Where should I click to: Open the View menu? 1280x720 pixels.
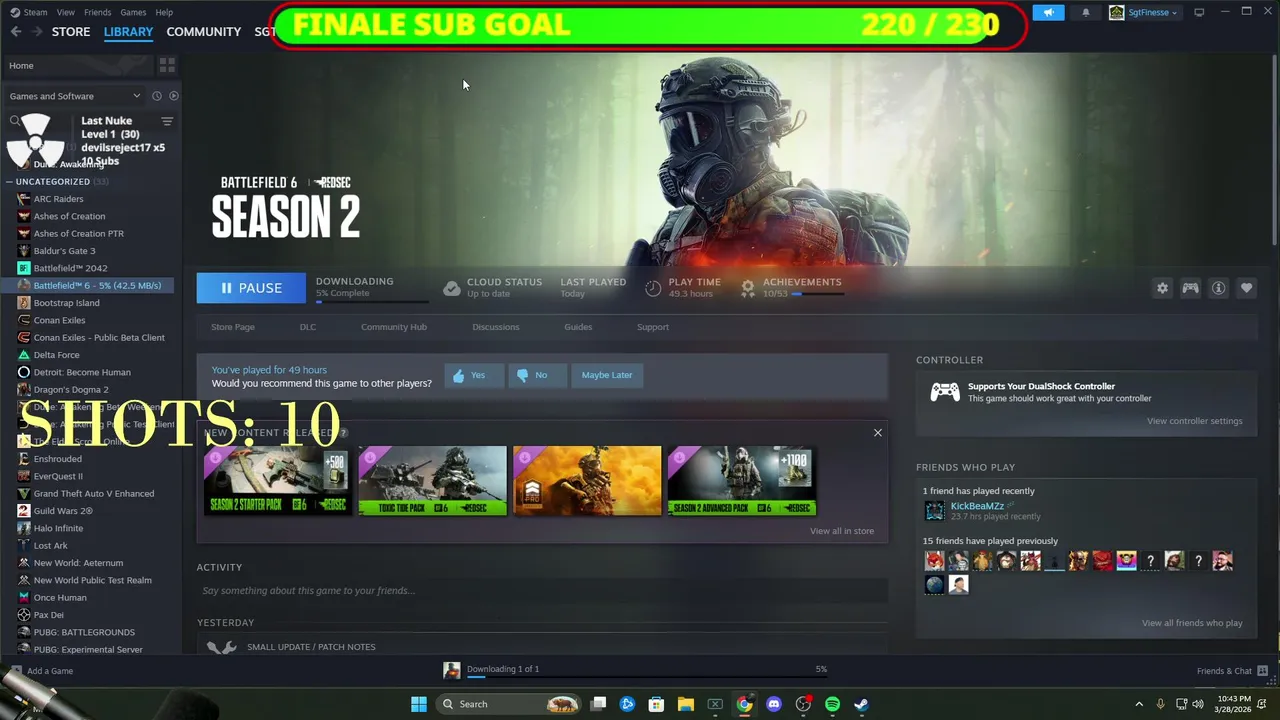66,12
